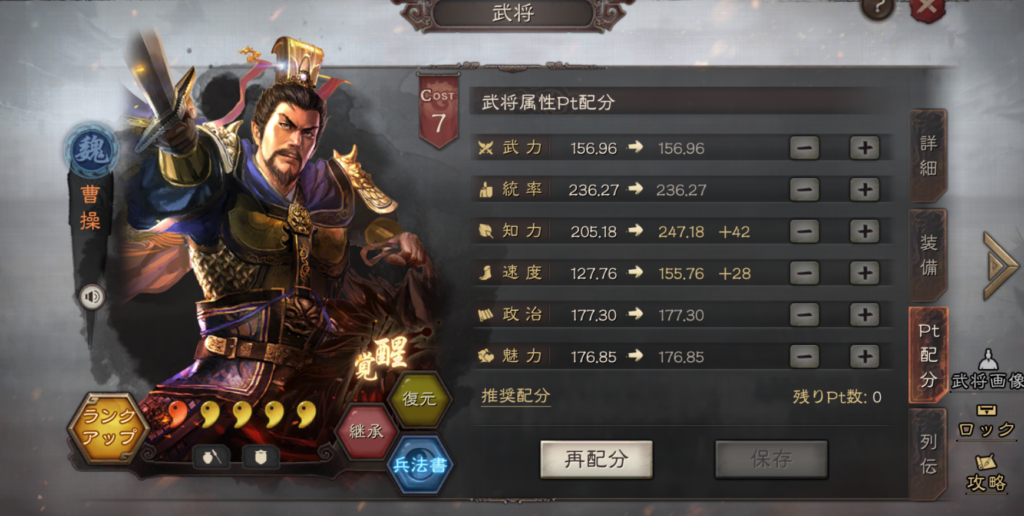Toggle the ロック lock icon

point(987,421)
